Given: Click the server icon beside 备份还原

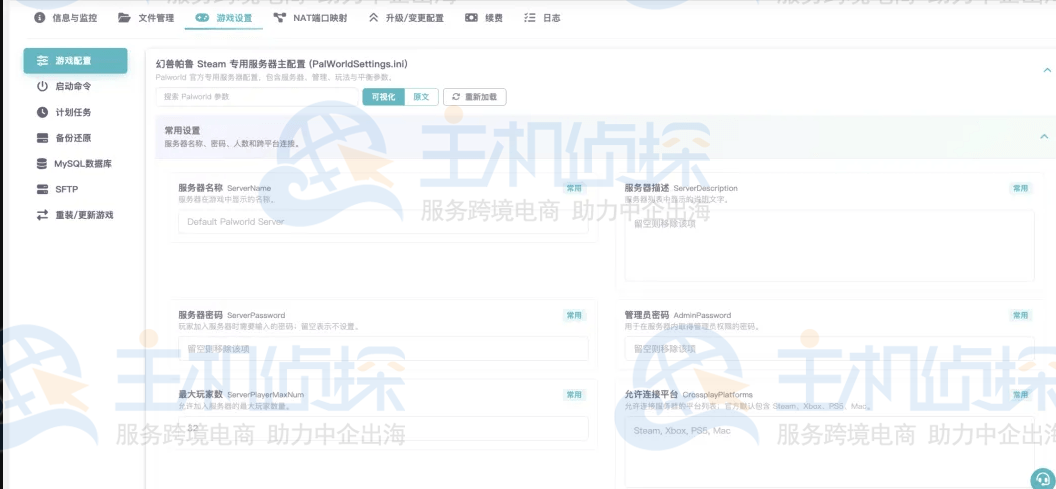Looking at the screenshot, I should point(42,138).
